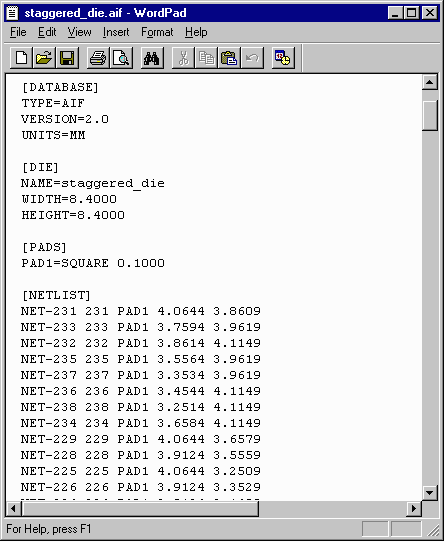The height and width of the screenshot is (542, 445).
Task: Click the horizontal scrollbar thumb
Action: [140, 508]
